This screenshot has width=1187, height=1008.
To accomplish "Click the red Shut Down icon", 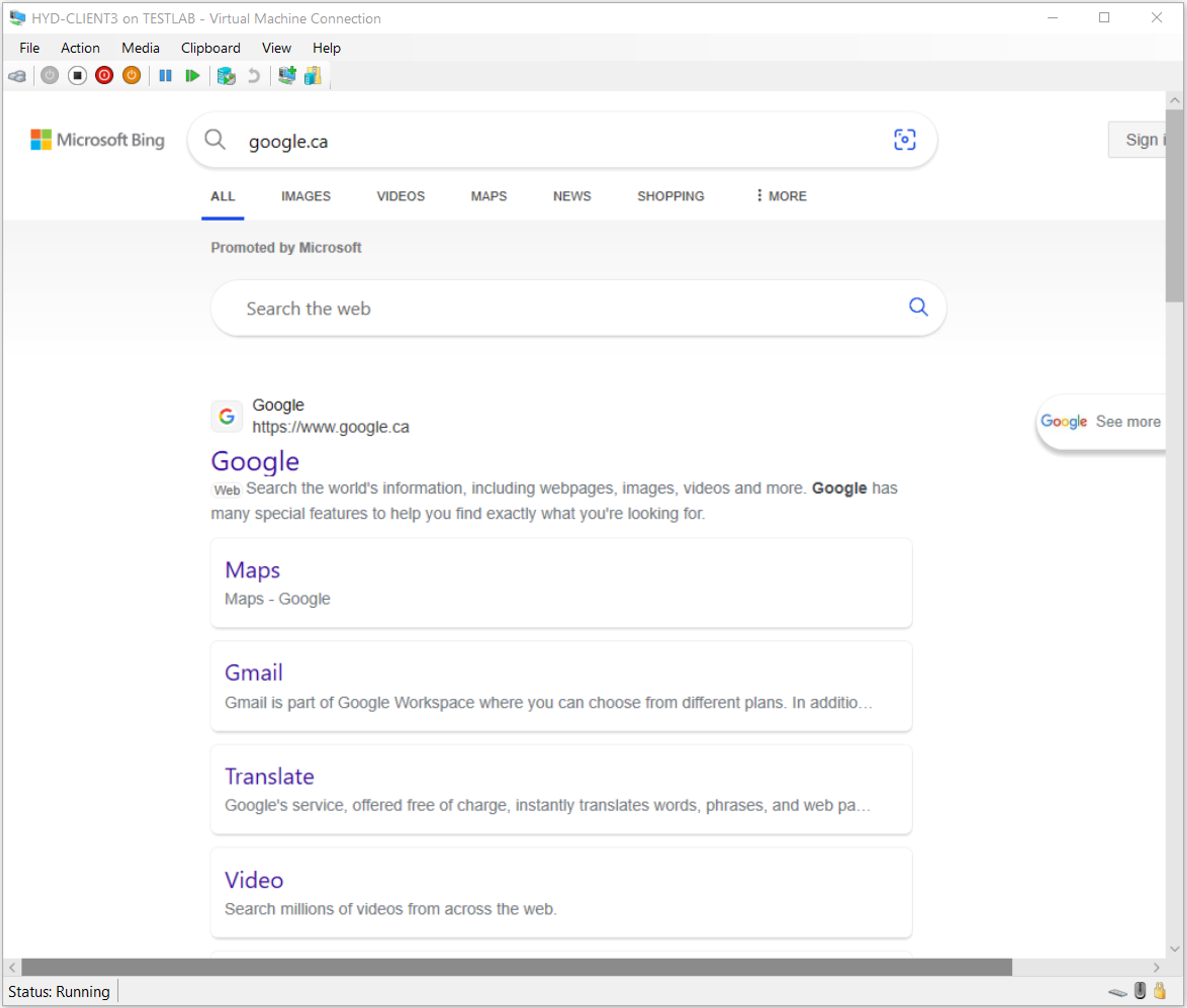I will (104, 75).
